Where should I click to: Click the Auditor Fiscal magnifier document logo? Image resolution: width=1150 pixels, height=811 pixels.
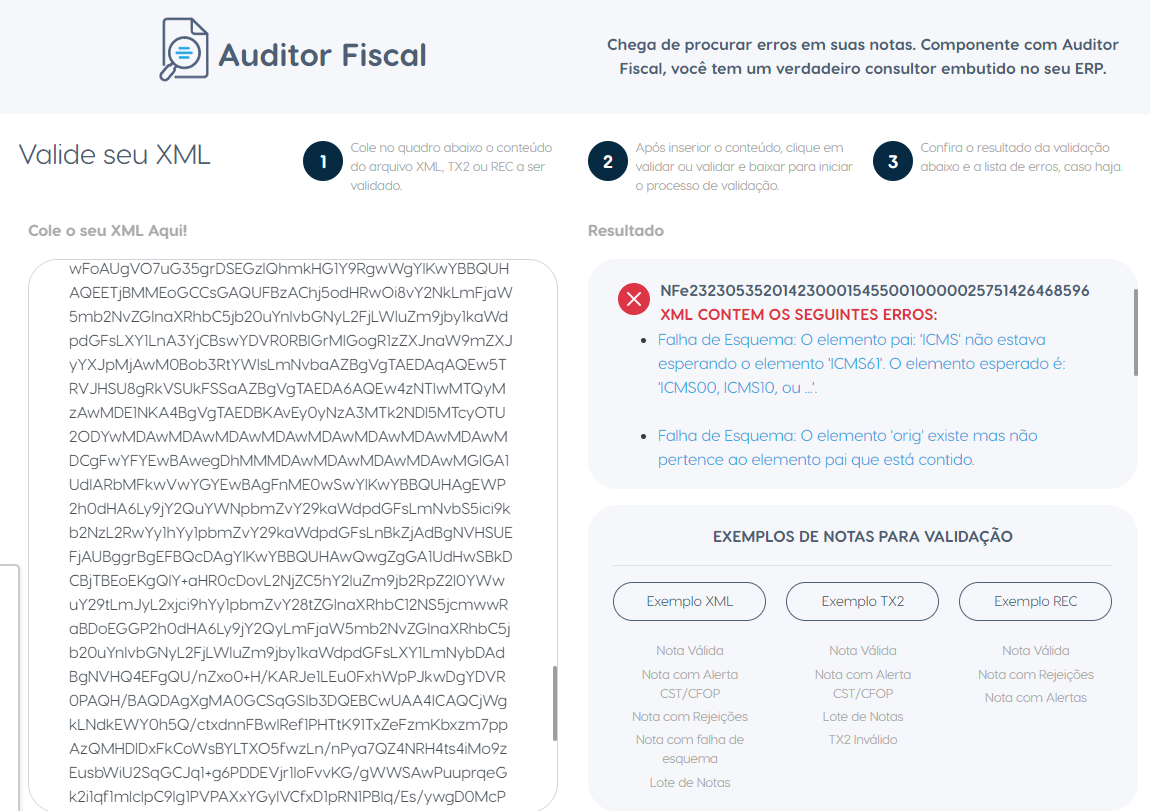(x=184, y=49)
